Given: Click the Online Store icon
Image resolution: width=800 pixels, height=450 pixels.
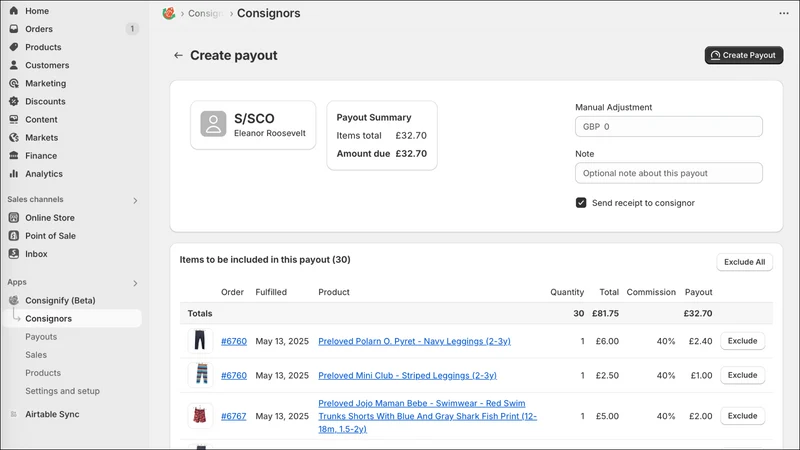Looking at the screenshot, I should (x=14, y=218).
